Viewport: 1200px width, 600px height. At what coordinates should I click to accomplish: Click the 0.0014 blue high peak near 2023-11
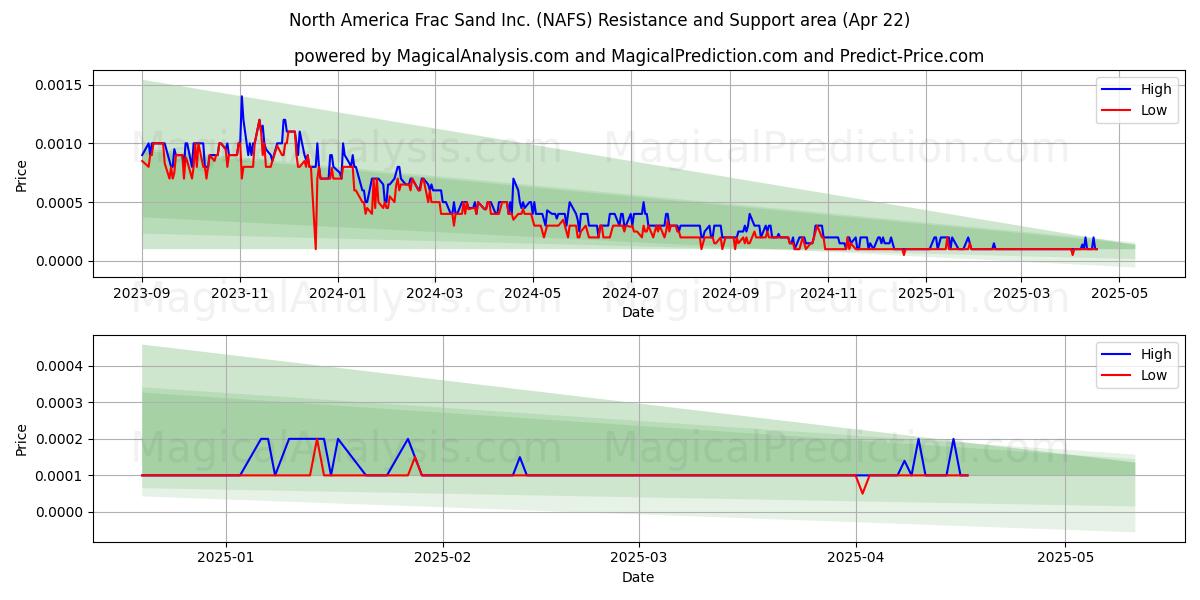[241, 97]
